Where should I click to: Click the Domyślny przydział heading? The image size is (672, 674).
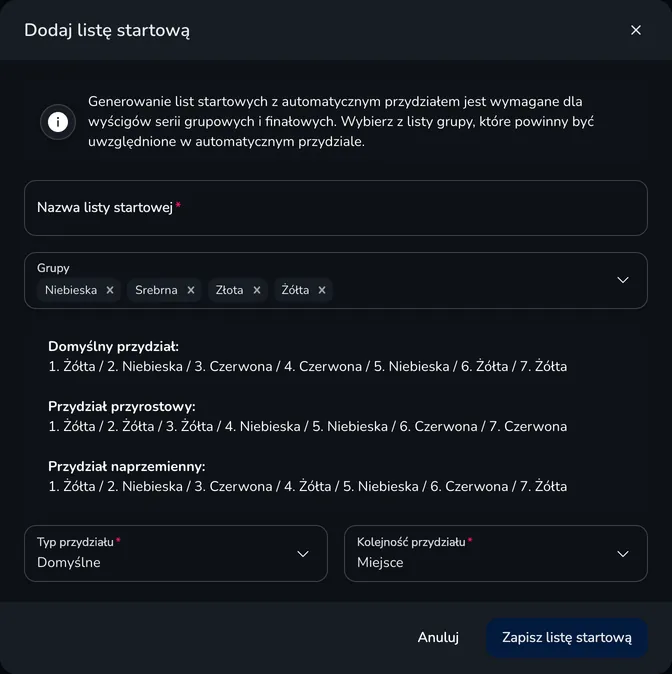click(114, 346)
